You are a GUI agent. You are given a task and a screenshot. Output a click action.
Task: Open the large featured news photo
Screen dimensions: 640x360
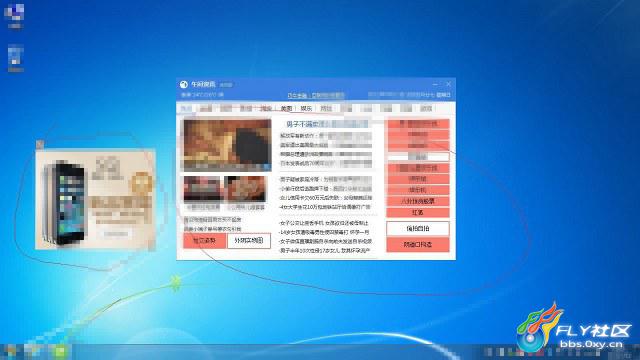227,145
